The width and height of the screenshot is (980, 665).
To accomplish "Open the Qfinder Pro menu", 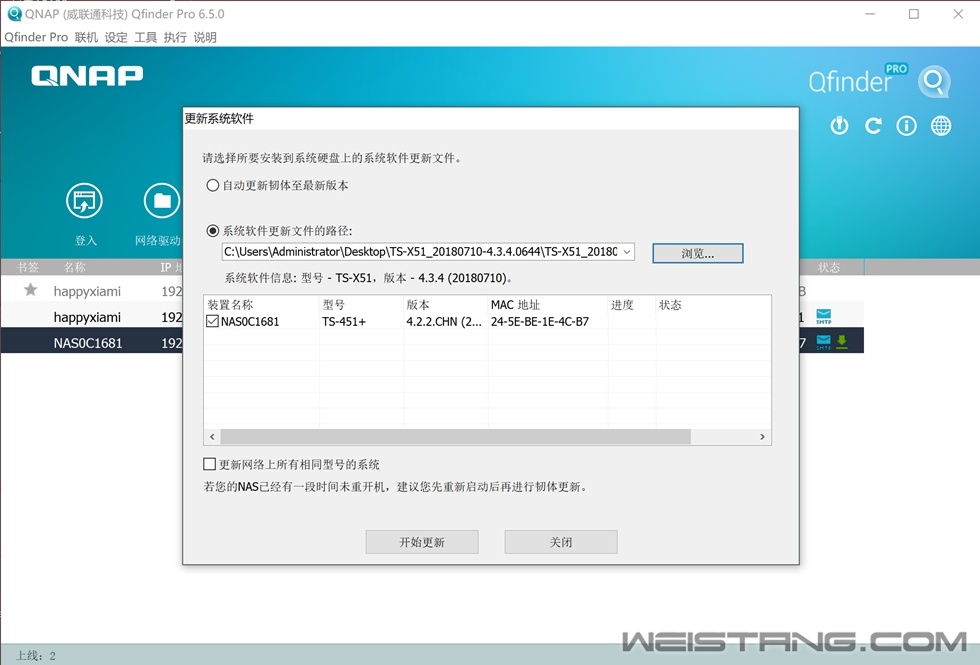I will [x=36, y=37].
